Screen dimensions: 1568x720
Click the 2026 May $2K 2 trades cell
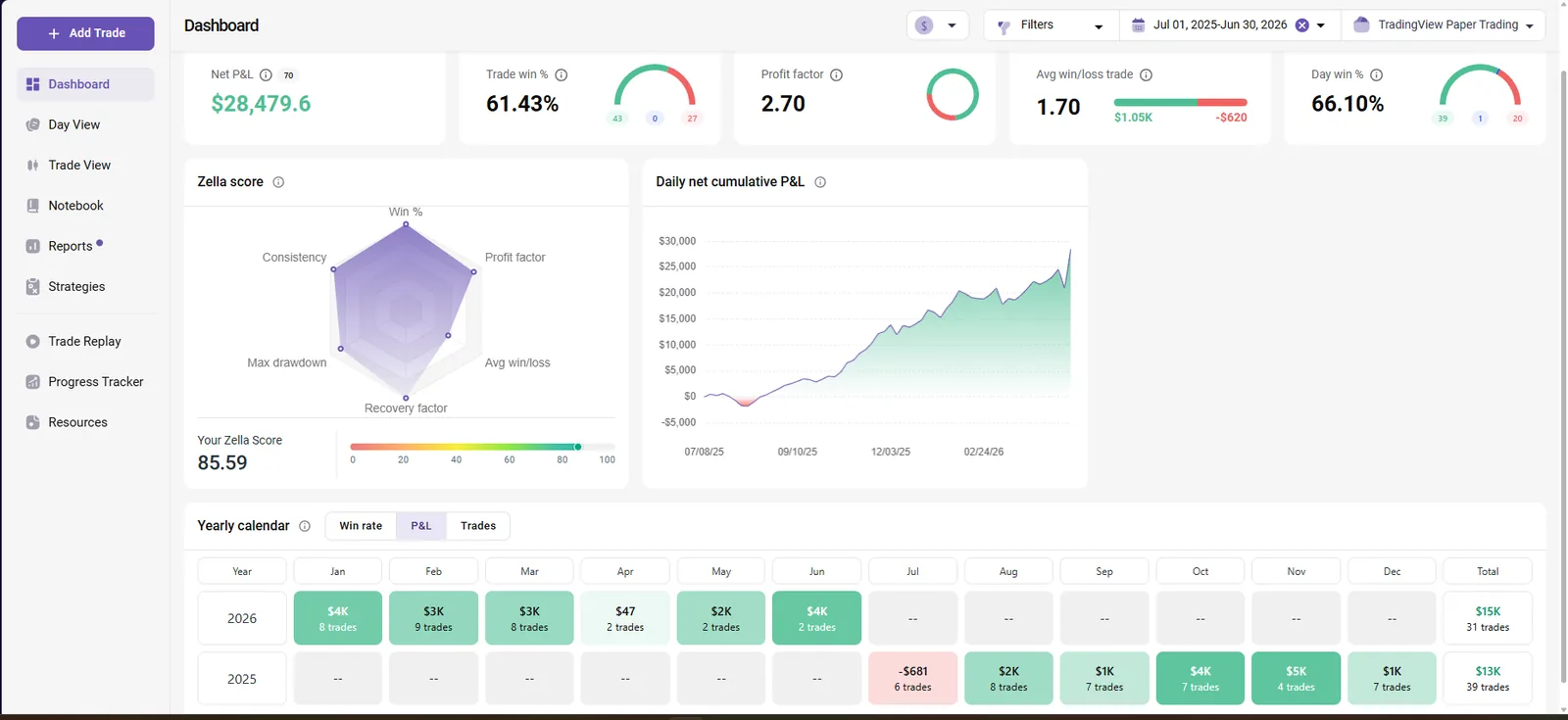(721, 618)
